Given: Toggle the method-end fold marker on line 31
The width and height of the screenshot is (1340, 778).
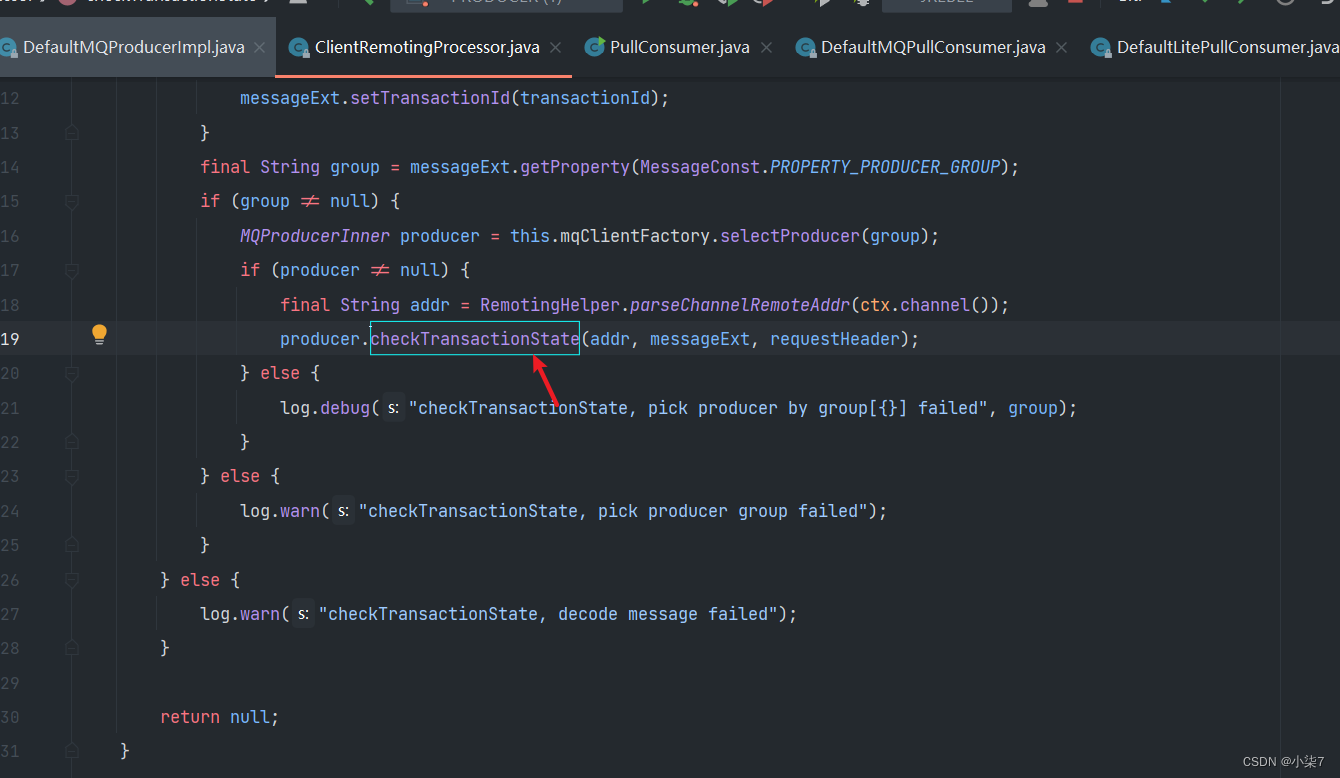Looking at the screenshot, I should (71, 751).
